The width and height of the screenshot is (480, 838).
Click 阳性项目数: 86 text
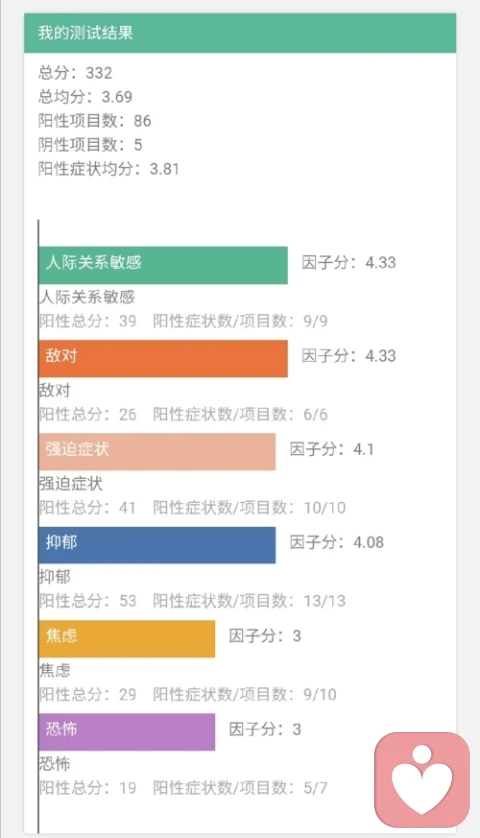(95, 121)
